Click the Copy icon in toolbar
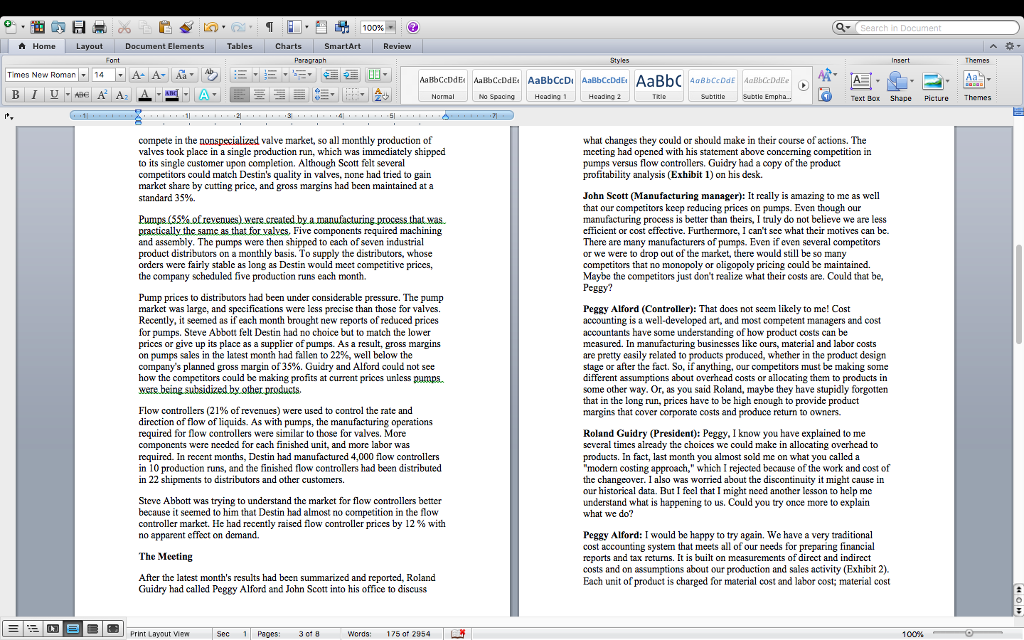Viewport: 1024px width, 640px height. point(145,27)
